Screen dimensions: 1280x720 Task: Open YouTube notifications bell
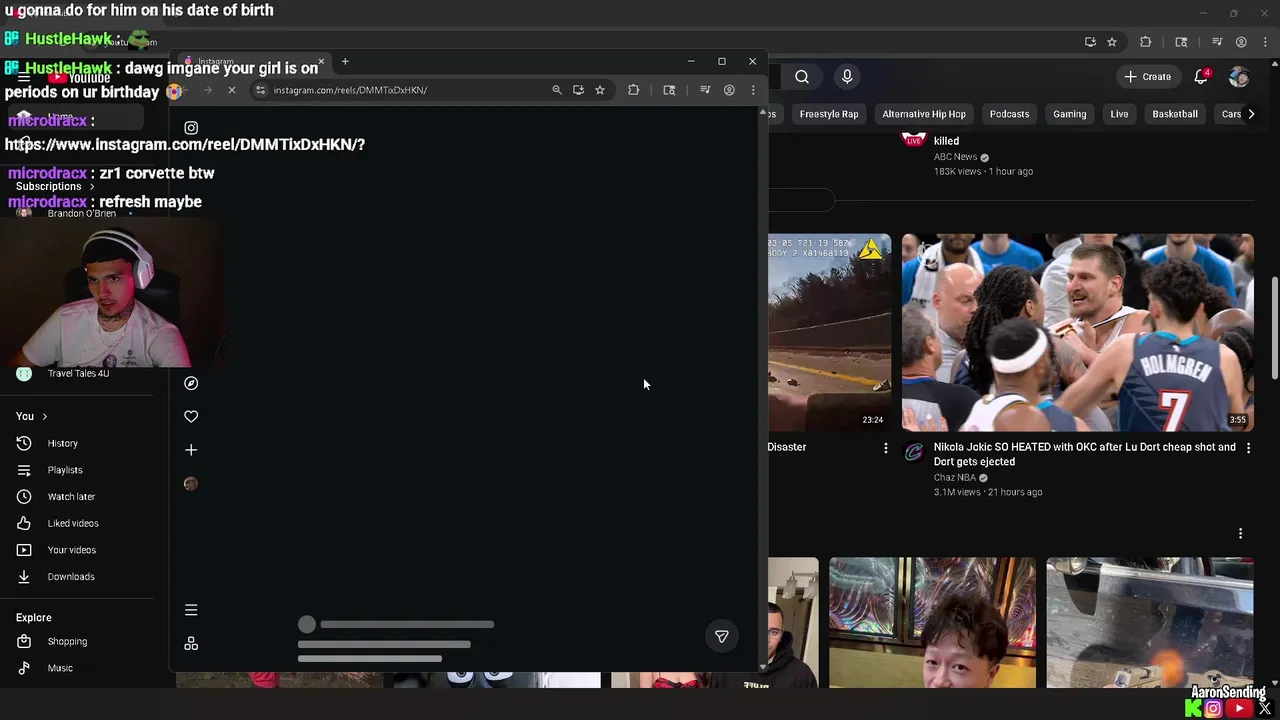[x=1202, y=77]
